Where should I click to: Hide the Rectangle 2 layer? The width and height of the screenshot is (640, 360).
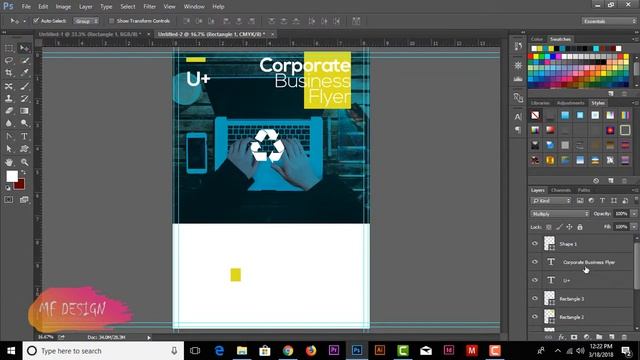click(x=535, y=316)
